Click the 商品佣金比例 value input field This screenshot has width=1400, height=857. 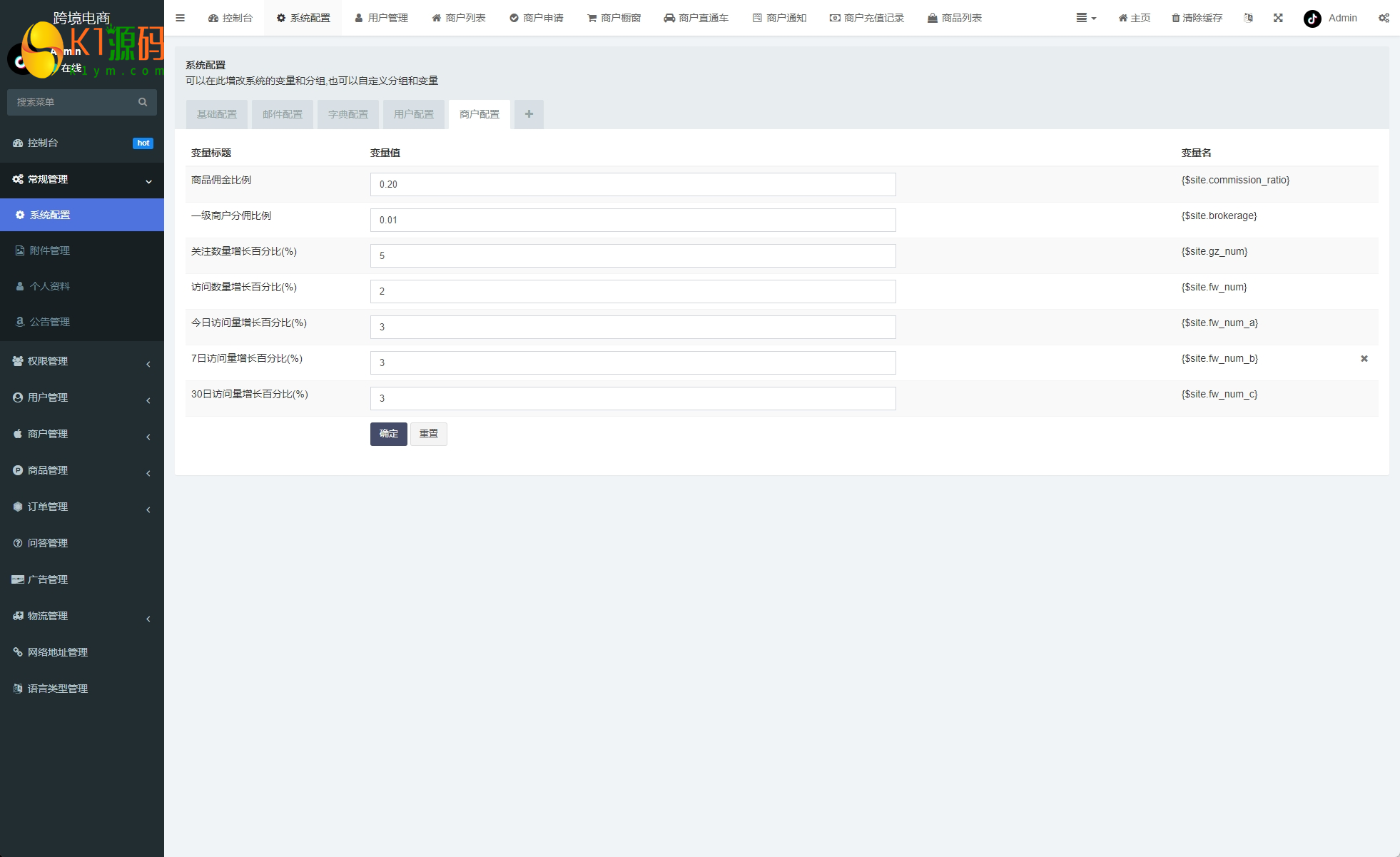tap(632, 184)
